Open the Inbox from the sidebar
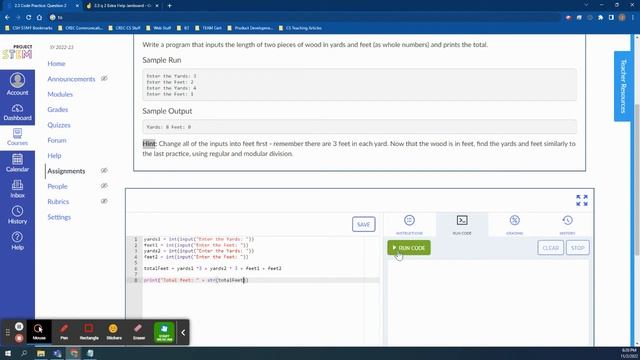The image size is (640, 360). tap(17, 189)
